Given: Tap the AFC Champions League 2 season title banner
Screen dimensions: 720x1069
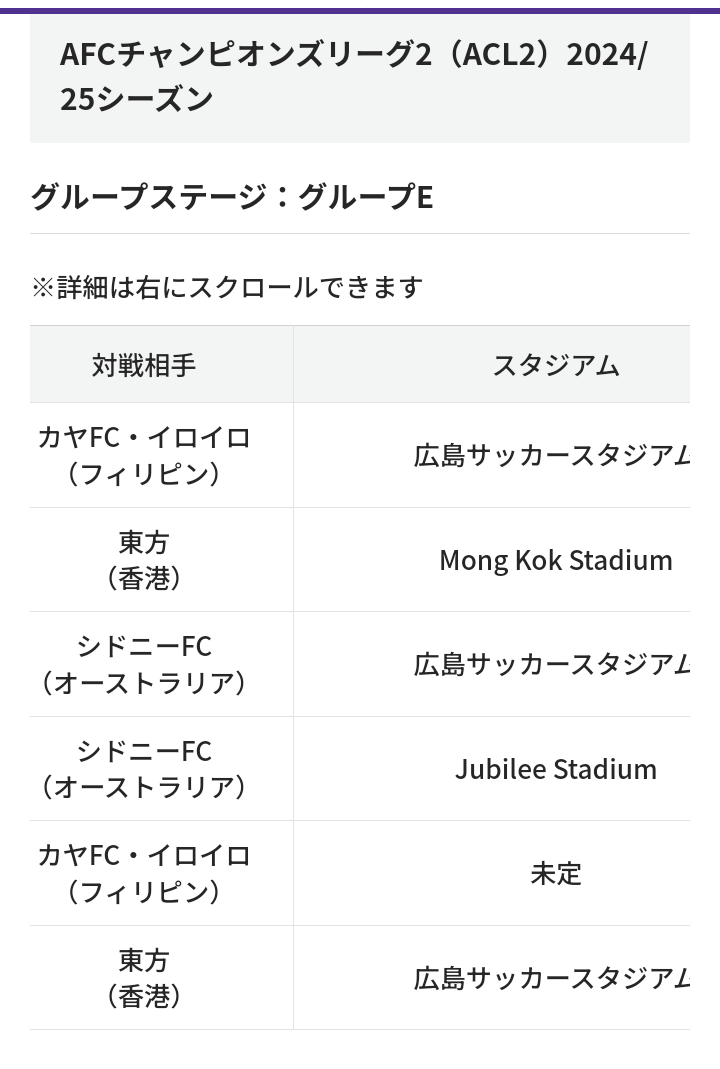Looking at the screenshot, I should (353, 76).
